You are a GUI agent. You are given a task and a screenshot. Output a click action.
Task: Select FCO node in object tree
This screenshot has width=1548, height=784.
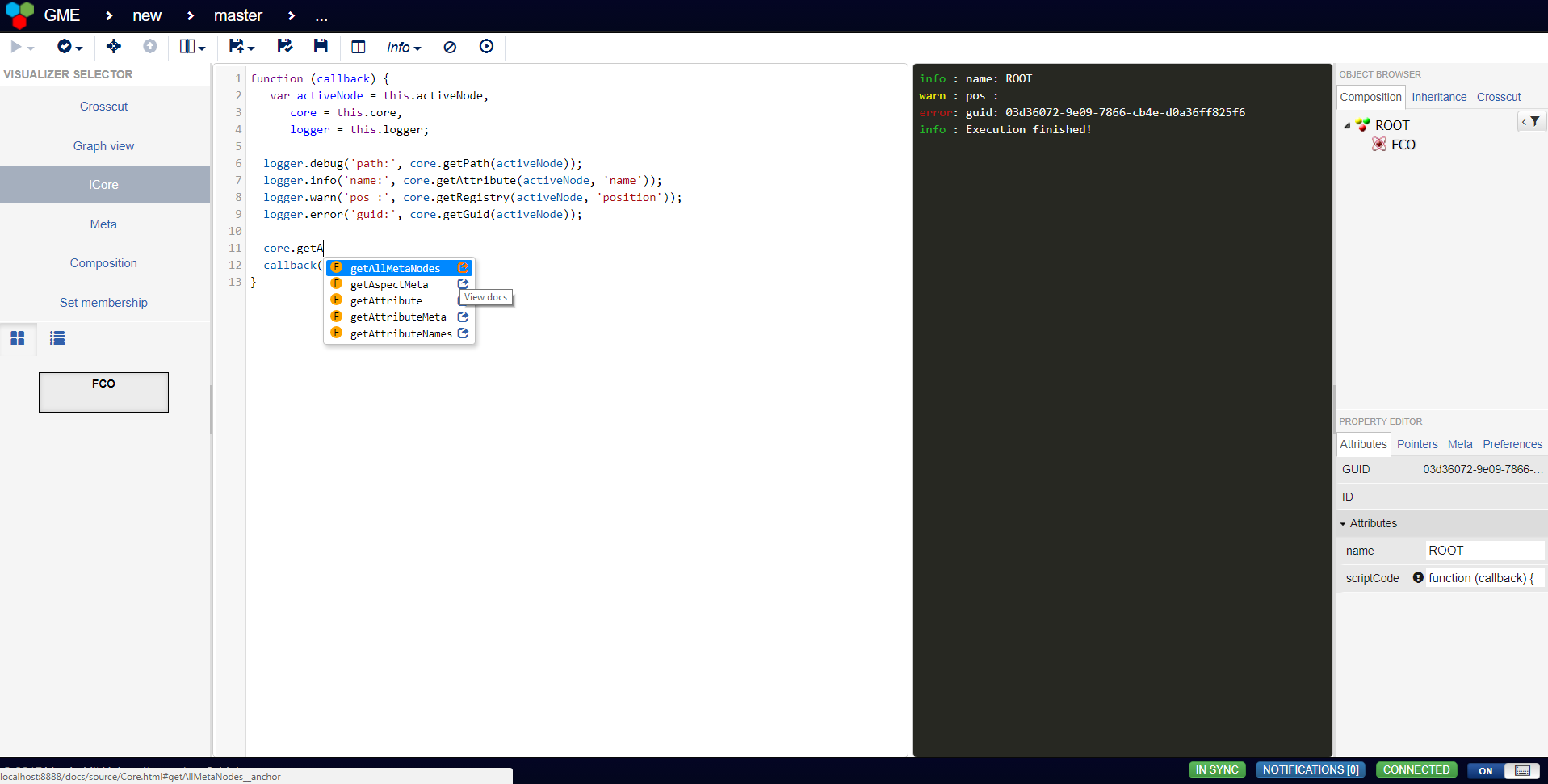1403,145
